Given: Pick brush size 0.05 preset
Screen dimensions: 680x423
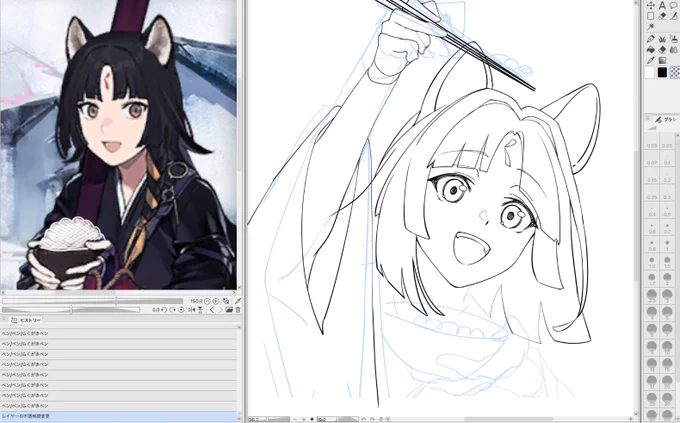Looking at the screenshot, I should click(667, 141).
